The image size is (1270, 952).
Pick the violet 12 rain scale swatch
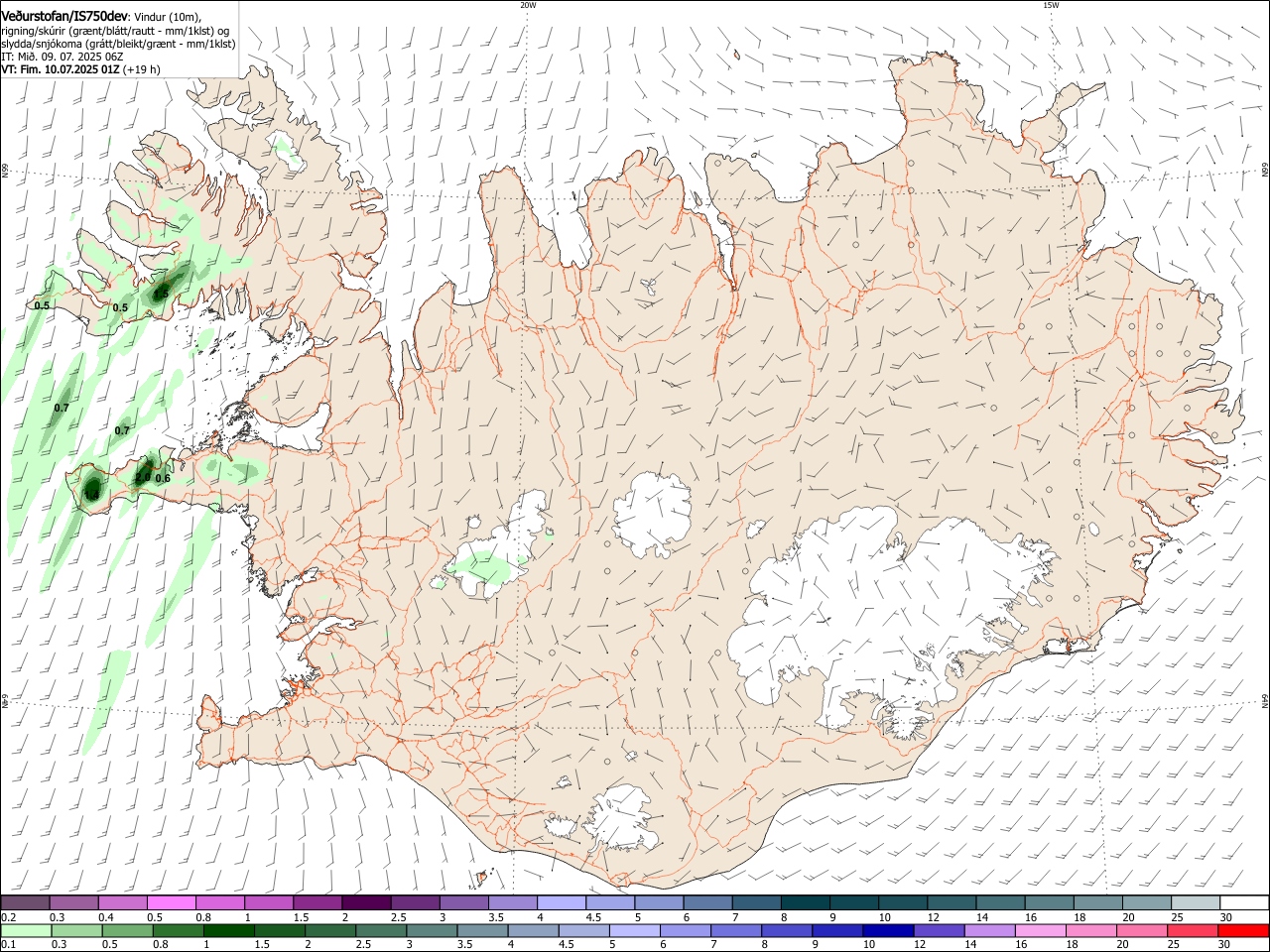[x=940, y=930]
